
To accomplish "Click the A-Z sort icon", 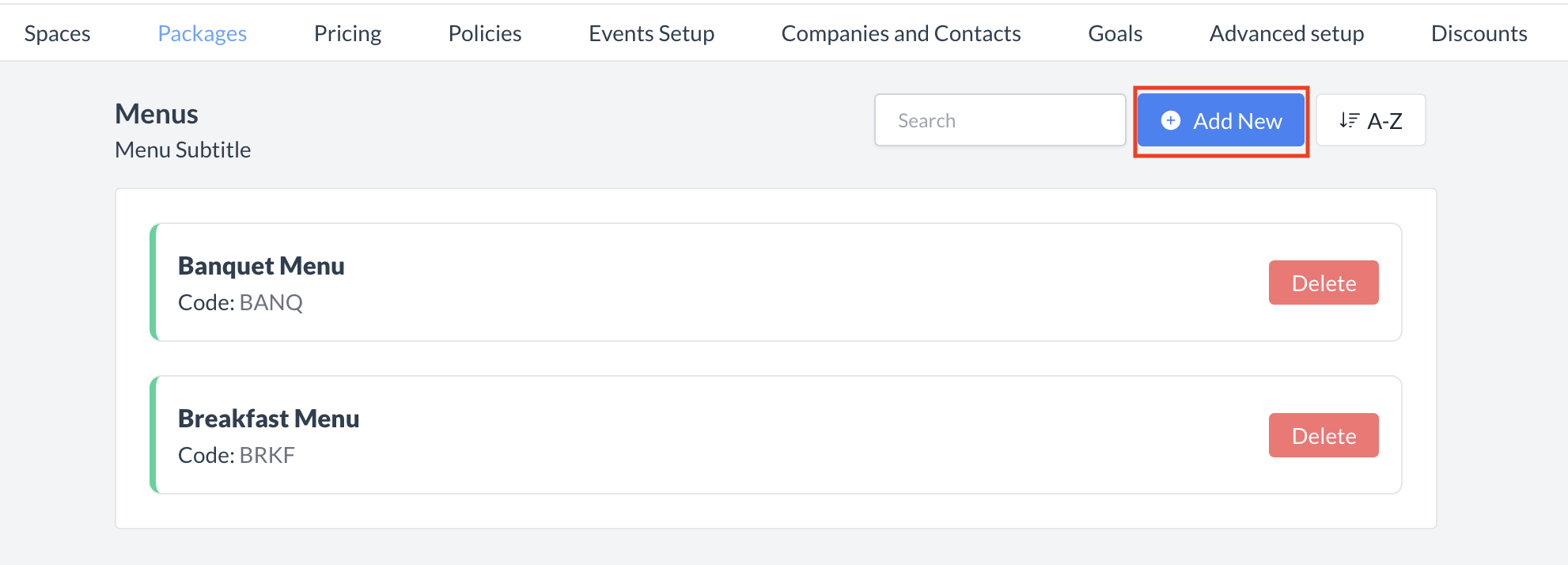I will (x=1349, y=120).
